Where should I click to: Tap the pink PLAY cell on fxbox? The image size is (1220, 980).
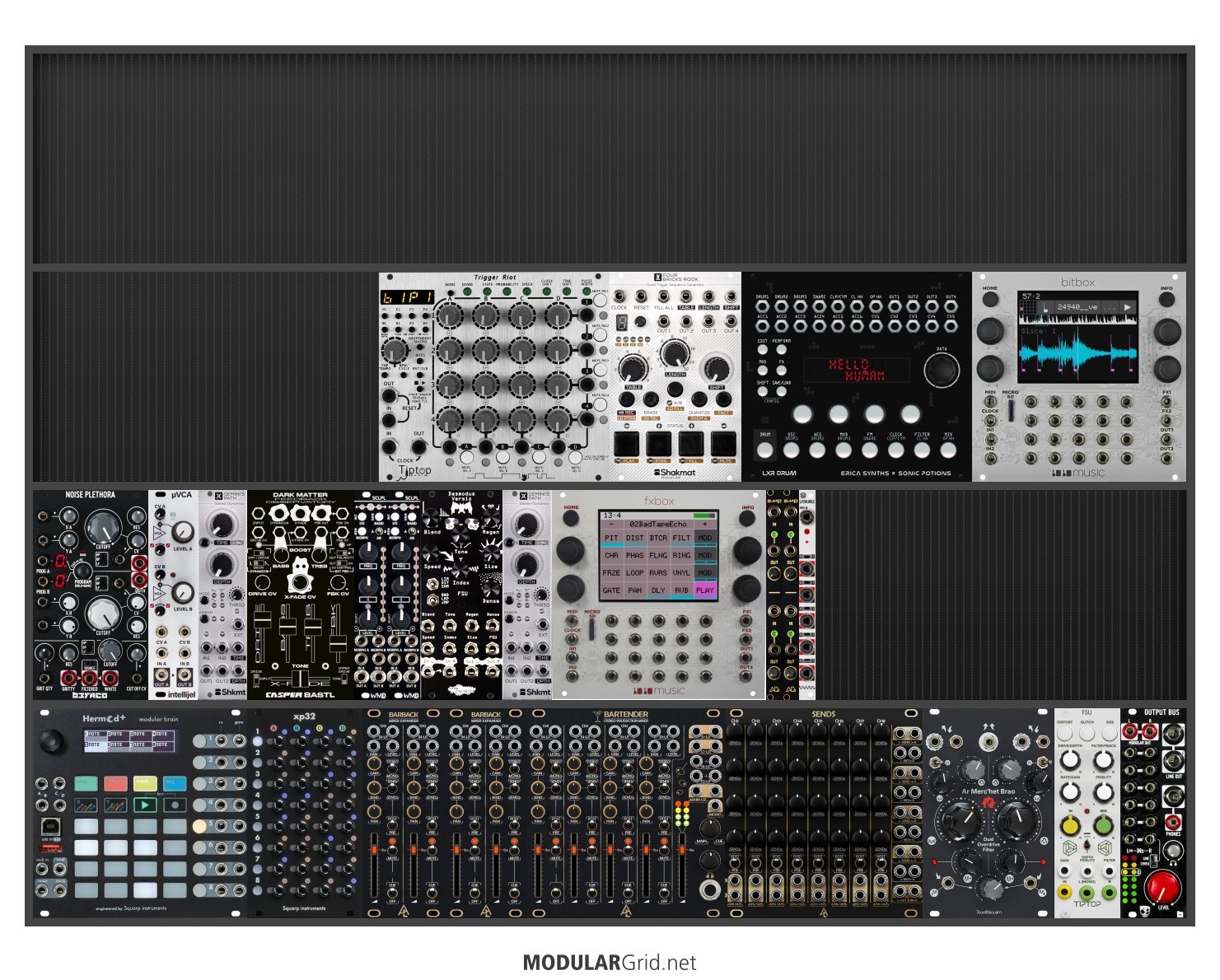tap(705, 590)
